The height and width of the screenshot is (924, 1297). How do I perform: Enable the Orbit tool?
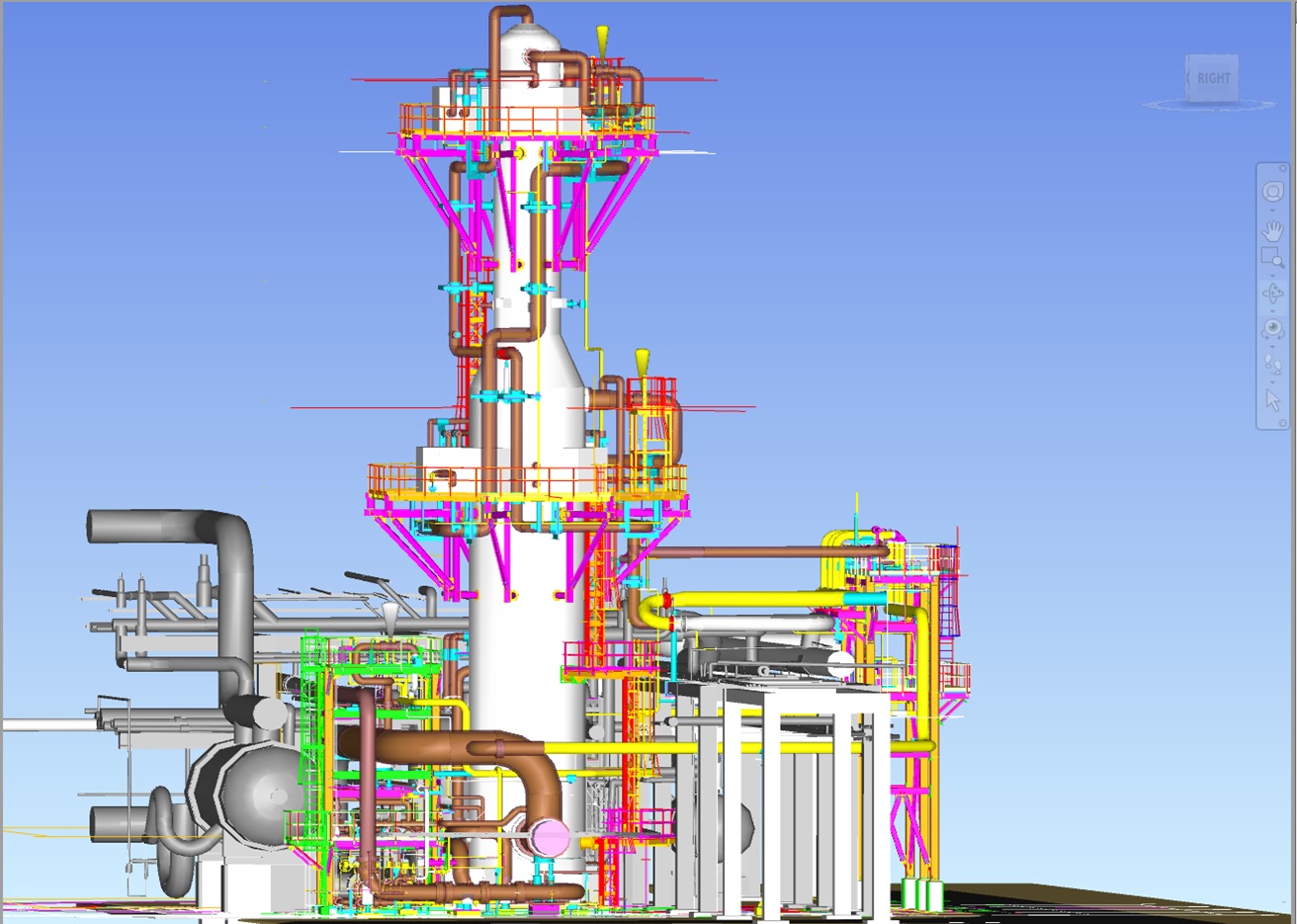1272,291
